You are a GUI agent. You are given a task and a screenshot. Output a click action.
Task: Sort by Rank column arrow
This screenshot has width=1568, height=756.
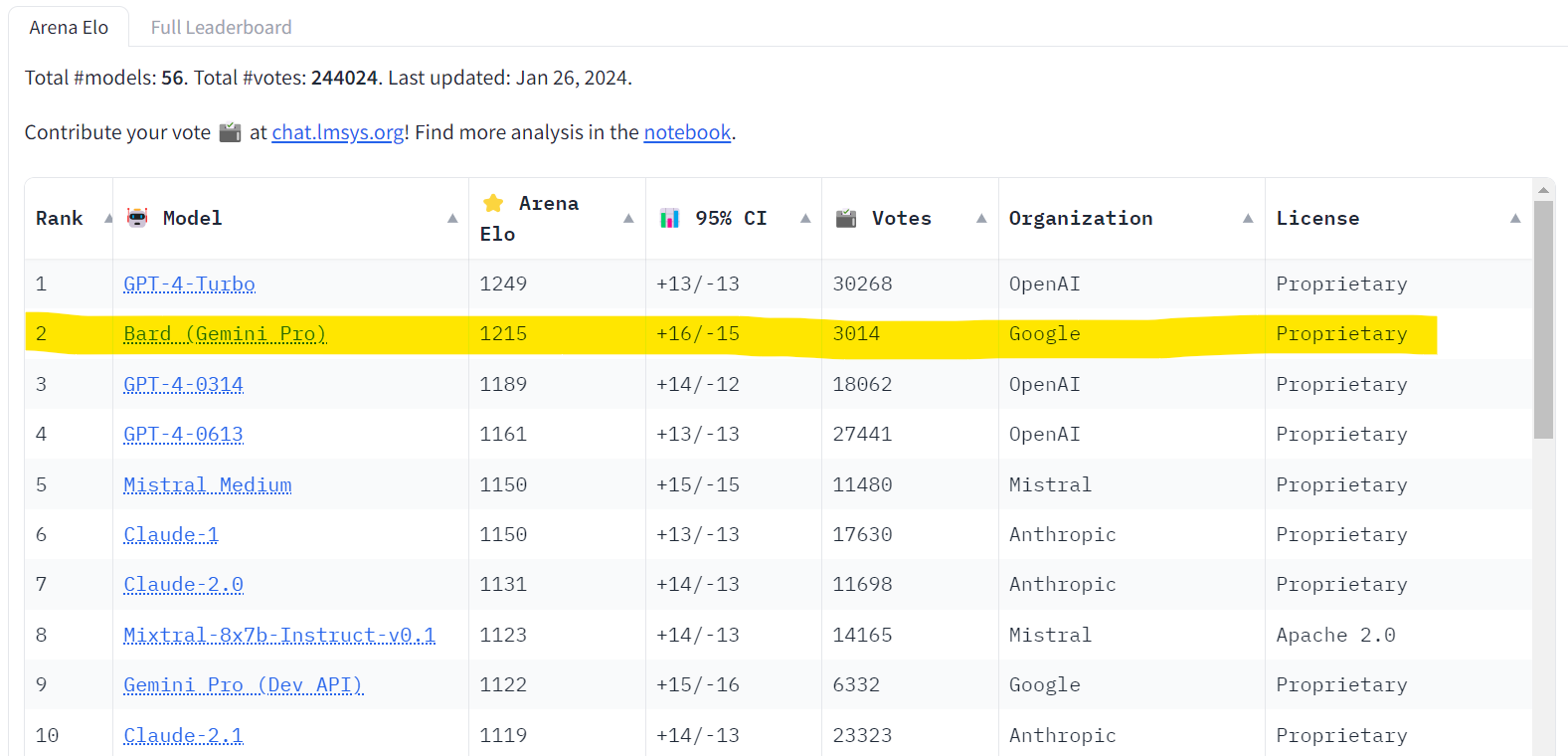[108, 218]
